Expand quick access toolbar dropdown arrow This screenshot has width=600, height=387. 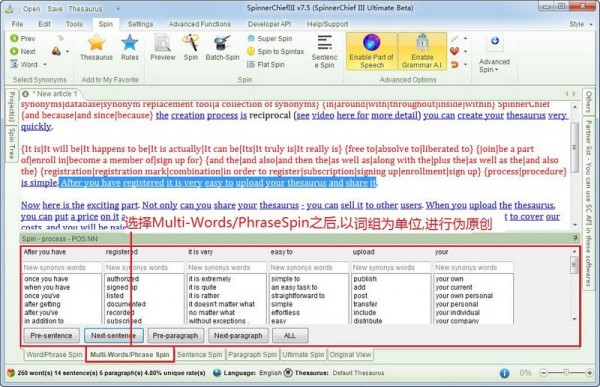pyautogui.click(x=118, y=8)
